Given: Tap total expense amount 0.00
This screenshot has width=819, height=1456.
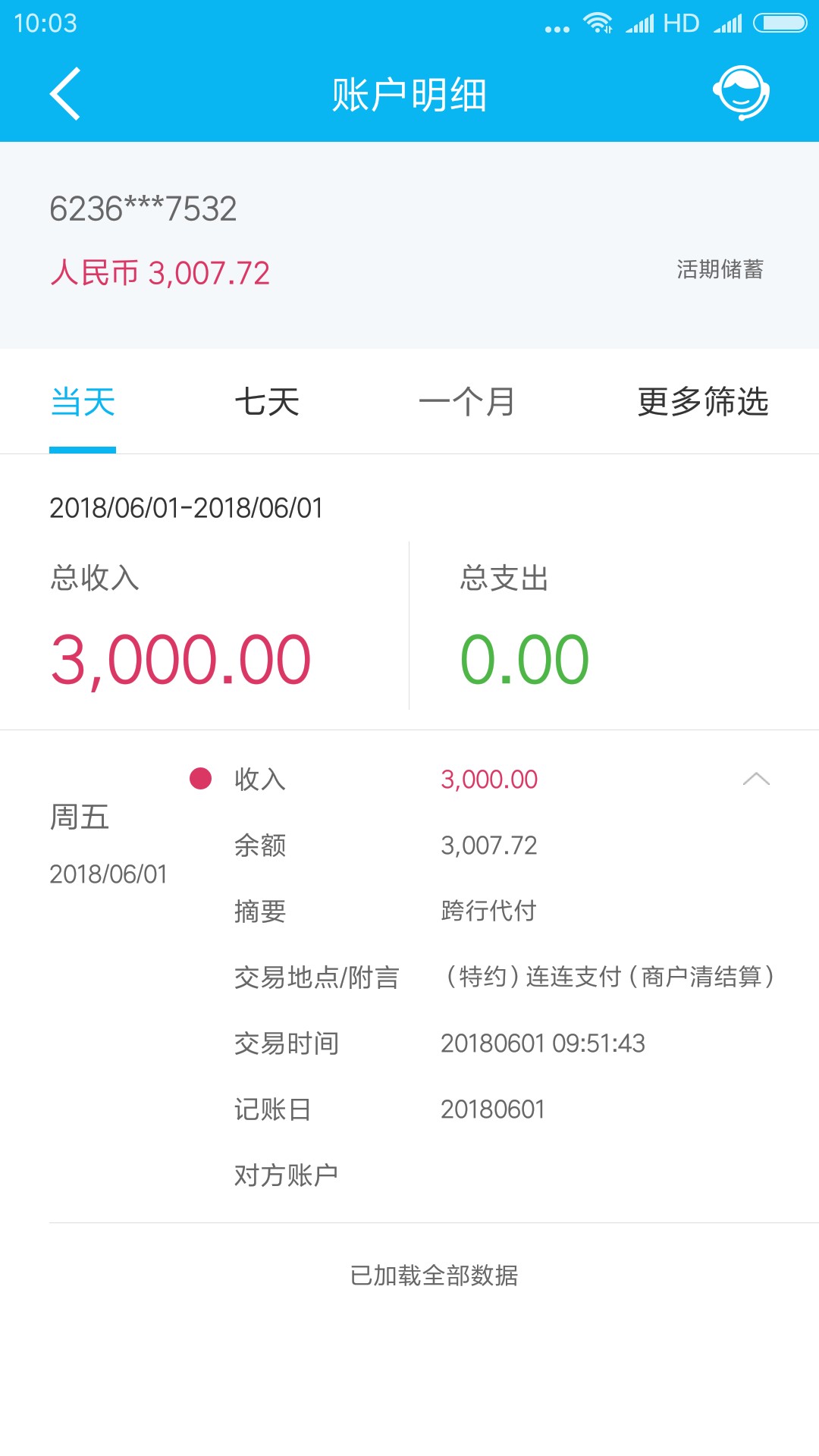Looking at the screenshot, I should [x=525, y=660].
